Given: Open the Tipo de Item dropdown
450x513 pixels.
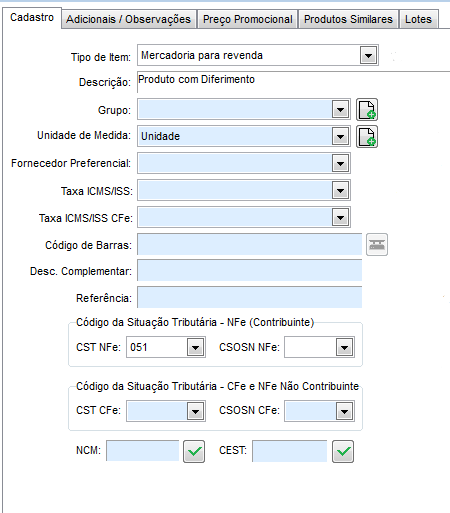Looking at the screenshot, I should 368,55.
